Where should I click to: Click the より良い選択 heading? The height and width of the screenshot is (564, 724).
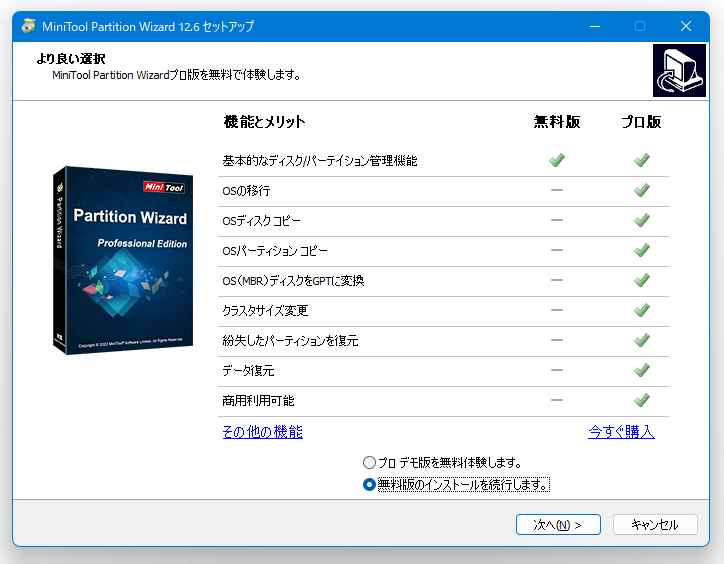coord(71,59)
